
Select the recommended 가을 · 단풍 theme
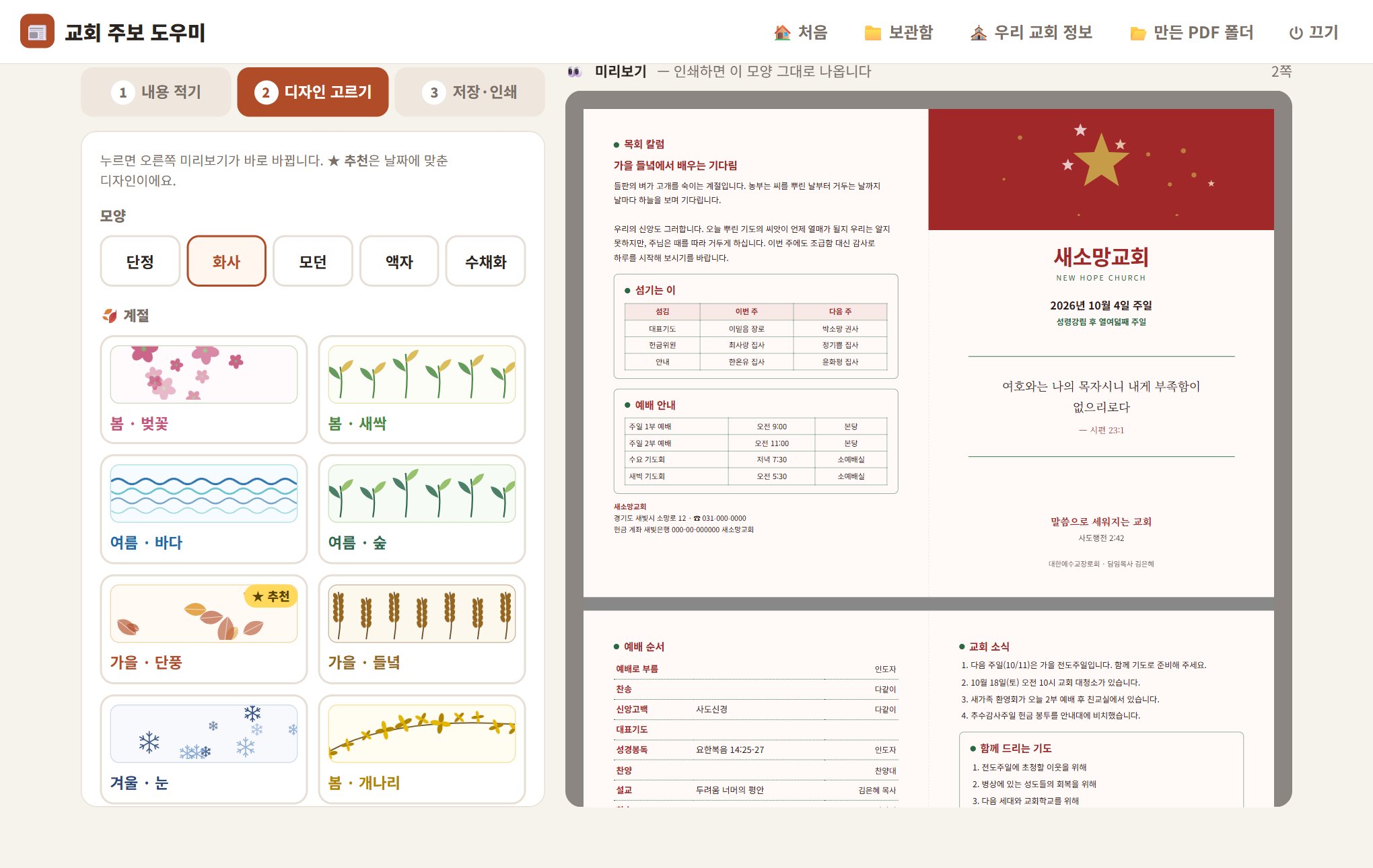(x=204, y=628)
